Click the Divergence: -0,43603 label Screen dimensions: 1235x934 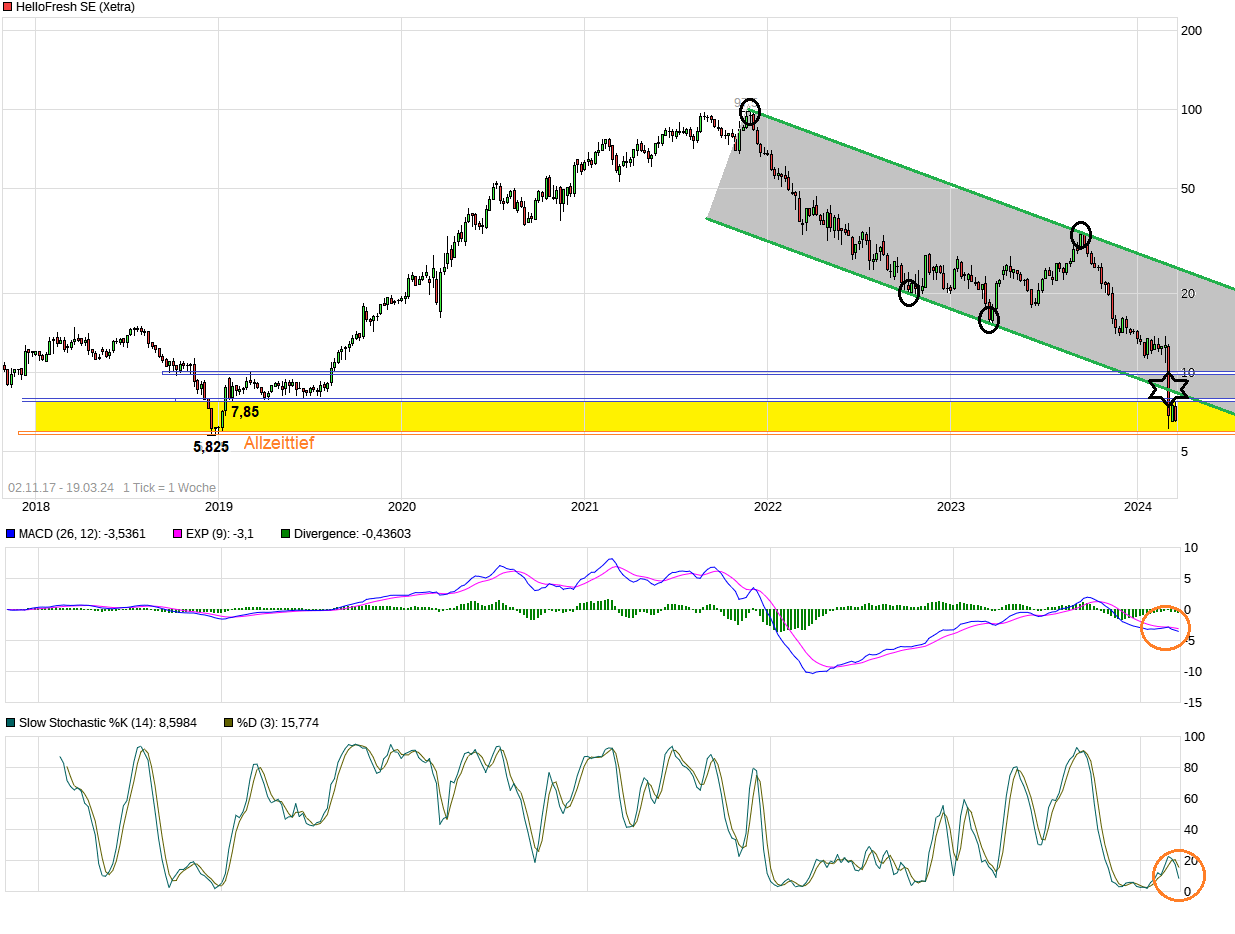pyautogui.click(x=352, y=534)
